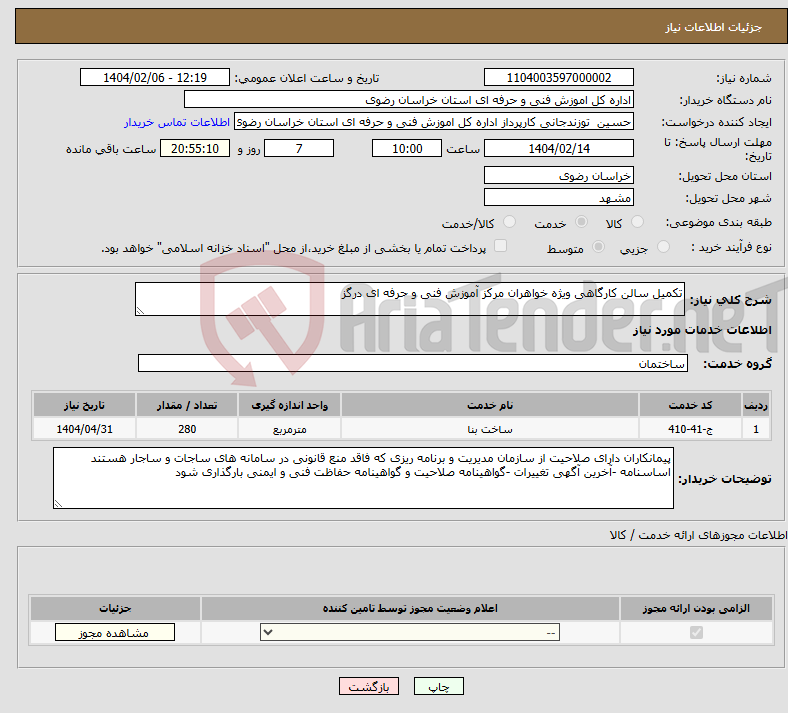Click the resize handle of description textarea

click(140, 311)
